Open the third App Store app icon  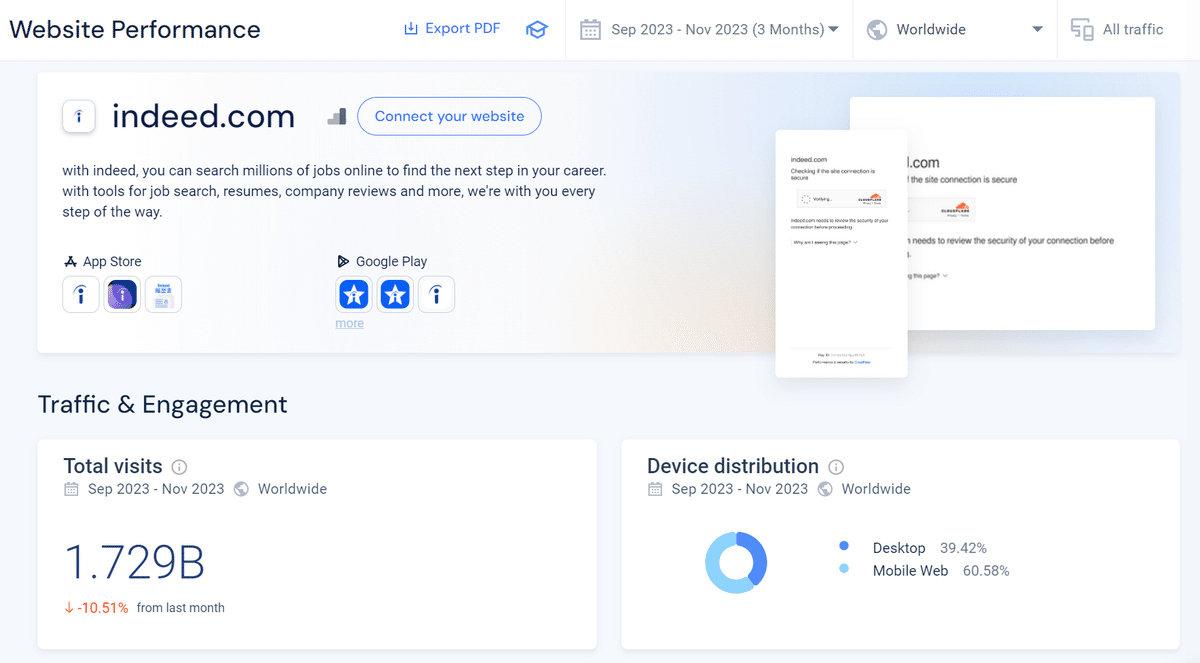tap(163, 295)
